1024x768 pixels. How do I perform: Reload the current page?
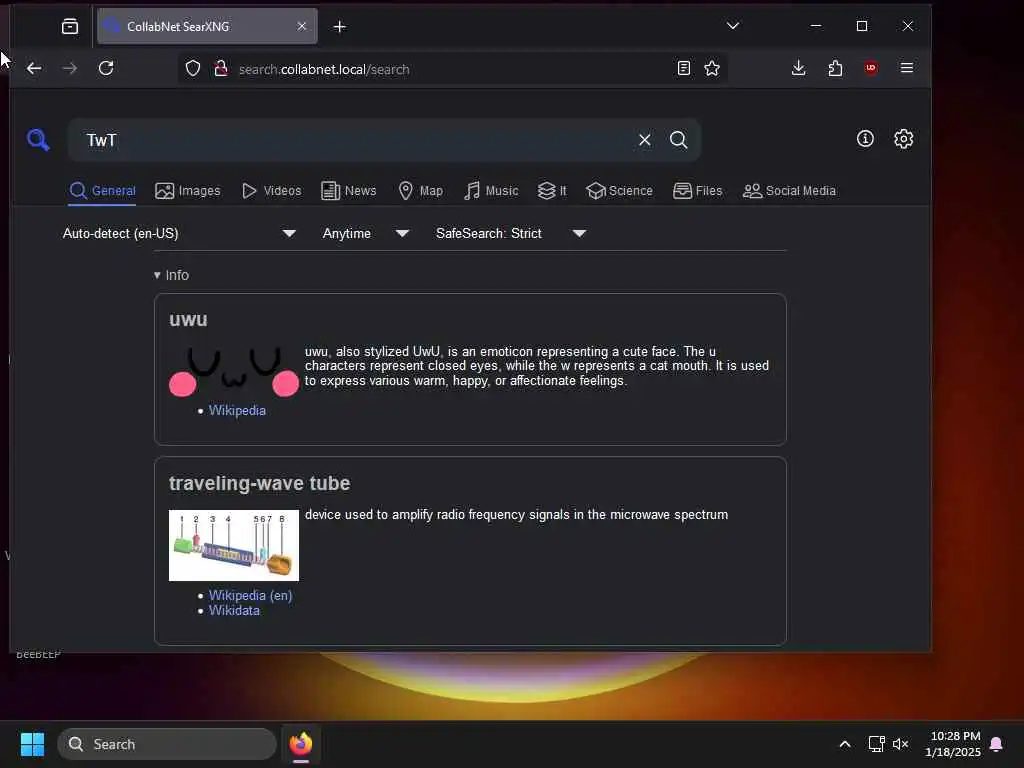[106, 68]
